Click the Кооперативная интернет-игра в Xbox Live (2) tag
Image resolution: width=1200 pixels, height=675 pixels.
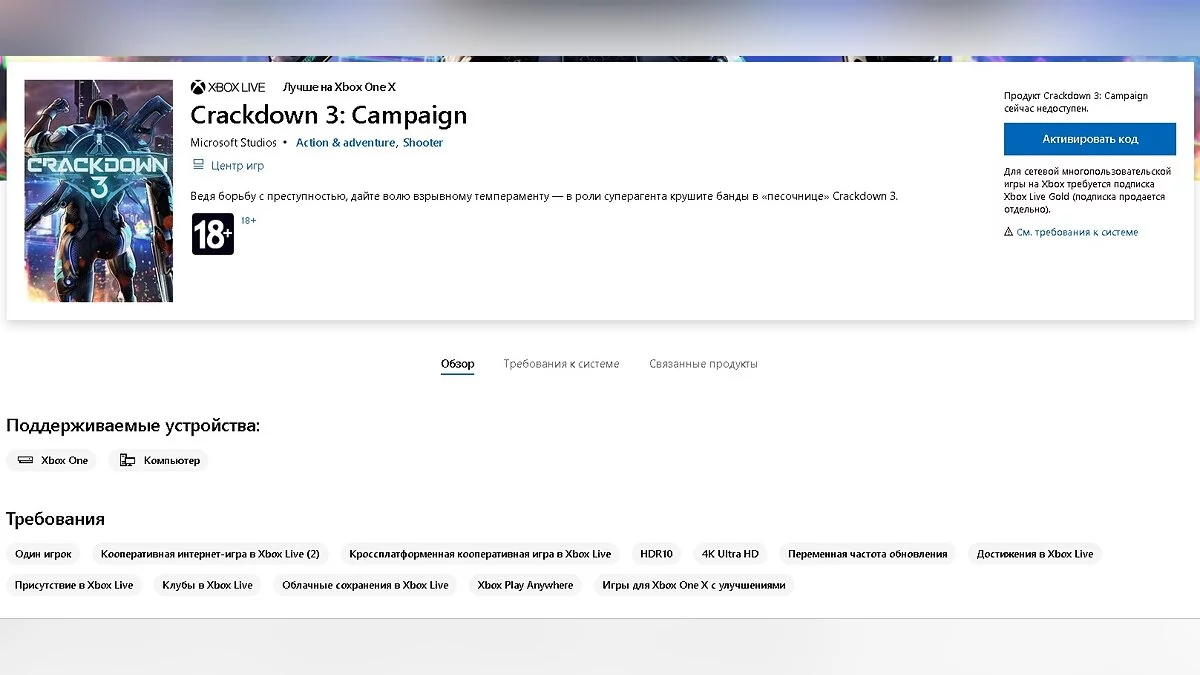click(x=210, y=554)
